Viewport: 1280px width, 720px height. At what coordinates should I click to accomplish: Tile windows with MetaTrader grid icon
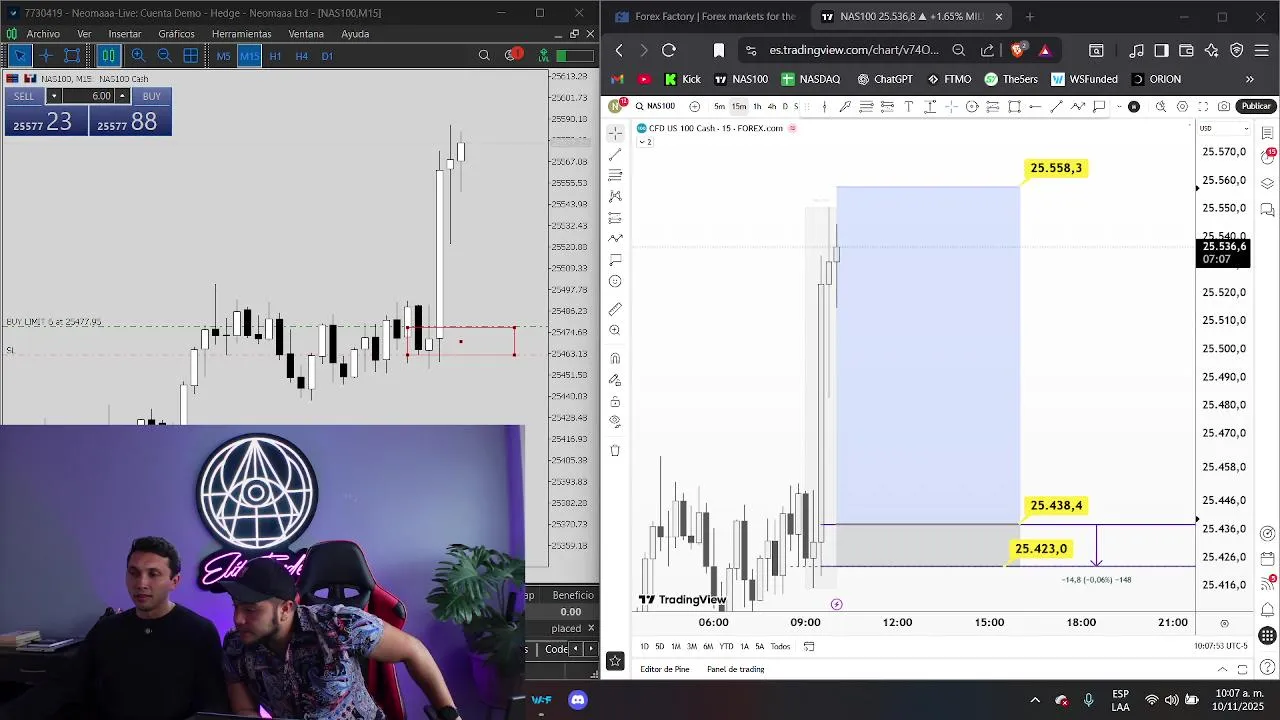point(190,56)
